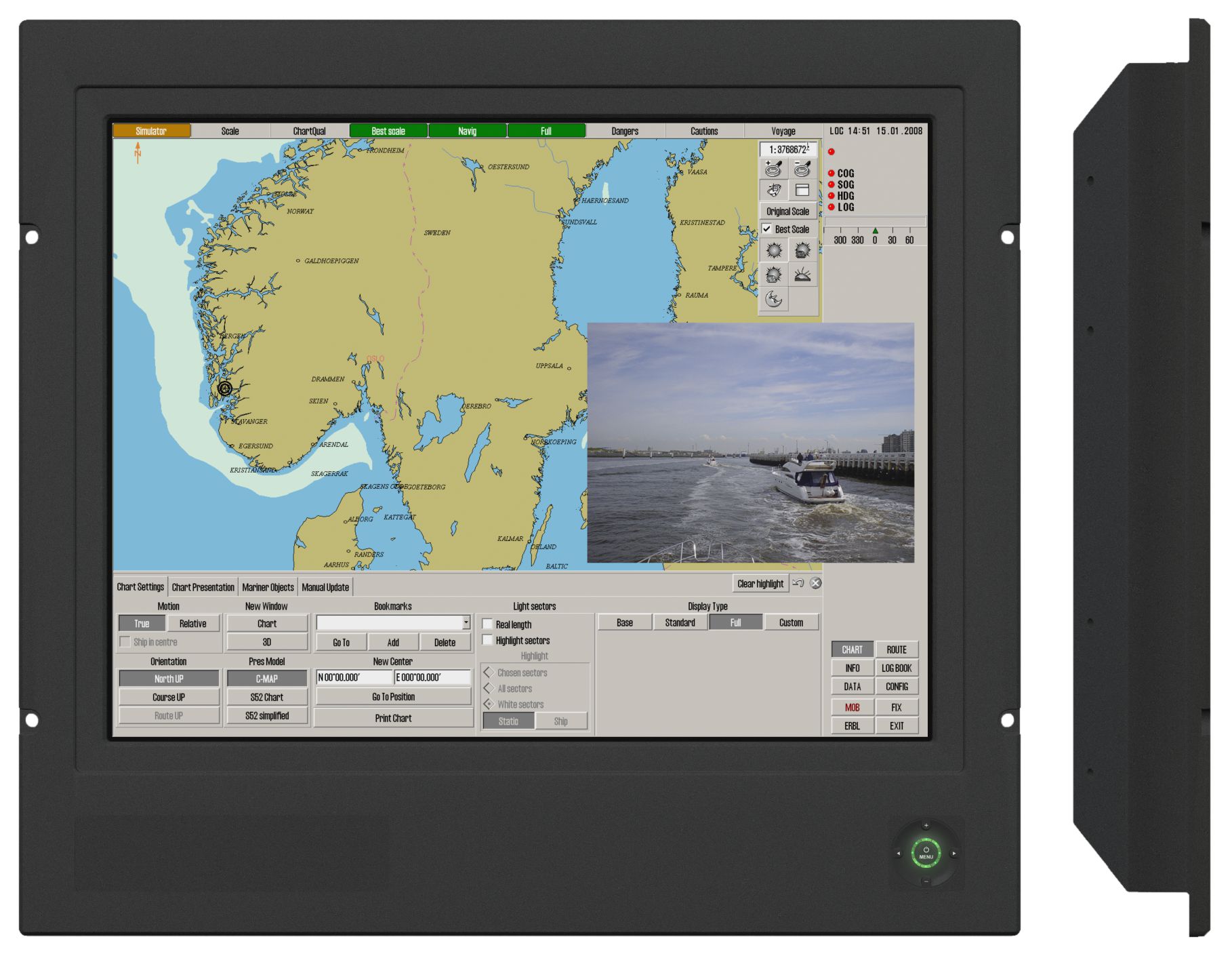
Task: Click the zoom out magnifier icon
Action: coord(802,169)
